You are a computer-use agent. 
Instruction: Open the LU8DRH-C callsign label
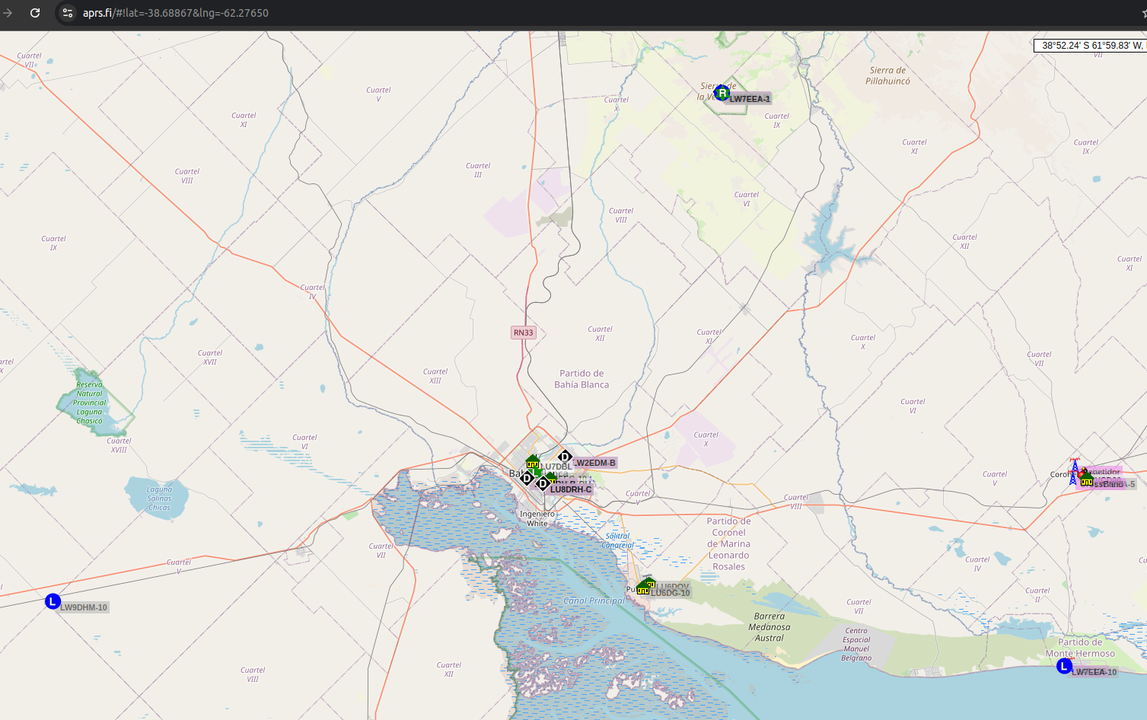tap(571, 489)
